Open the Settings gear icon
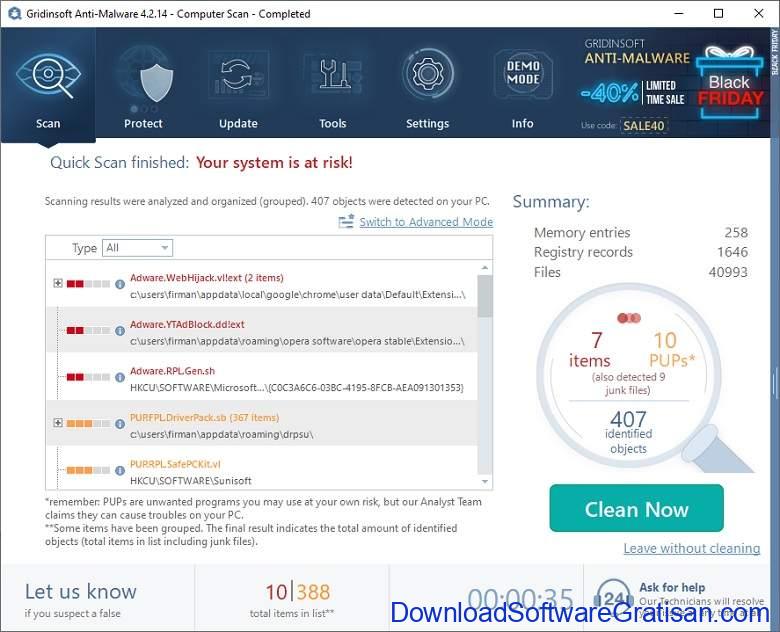Screen dimensions: 780x632 tap(427, 74)
